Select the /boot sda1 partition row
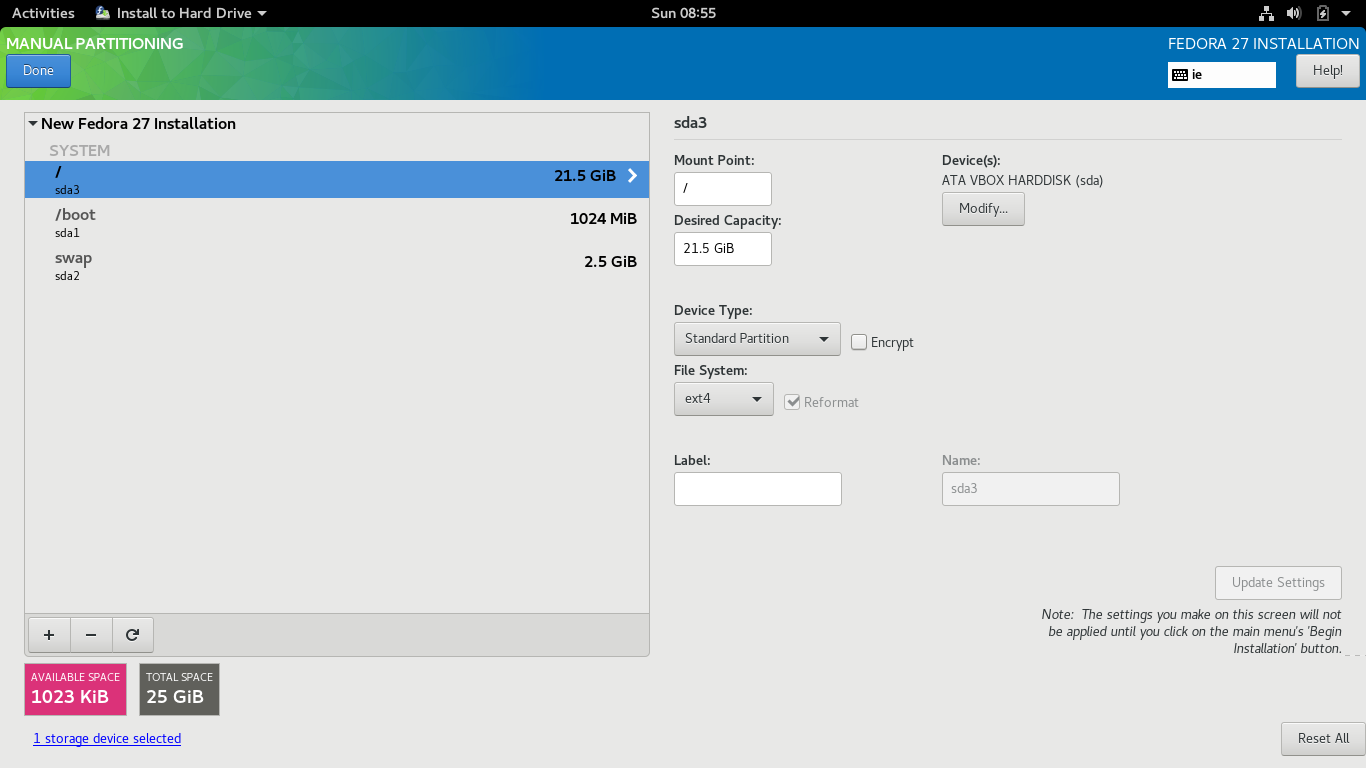This screenshot has height=768, width=1366. coord(337,223)
